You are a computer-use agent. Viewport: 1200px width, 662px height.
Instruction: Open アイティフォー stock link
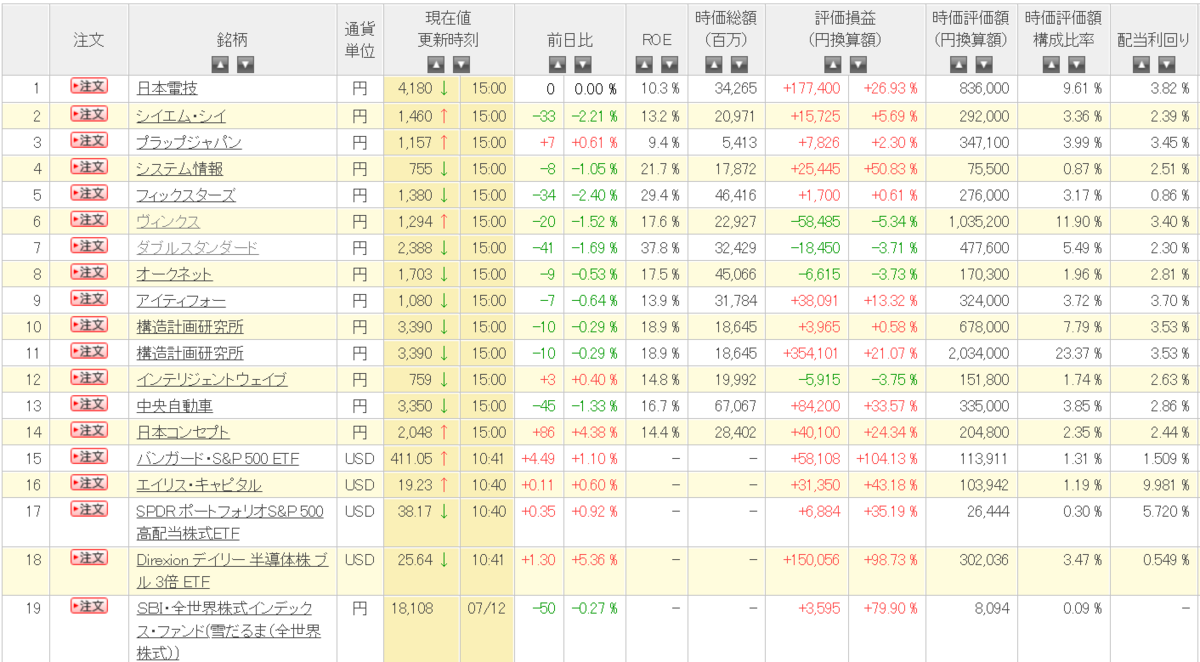(181, 301)
